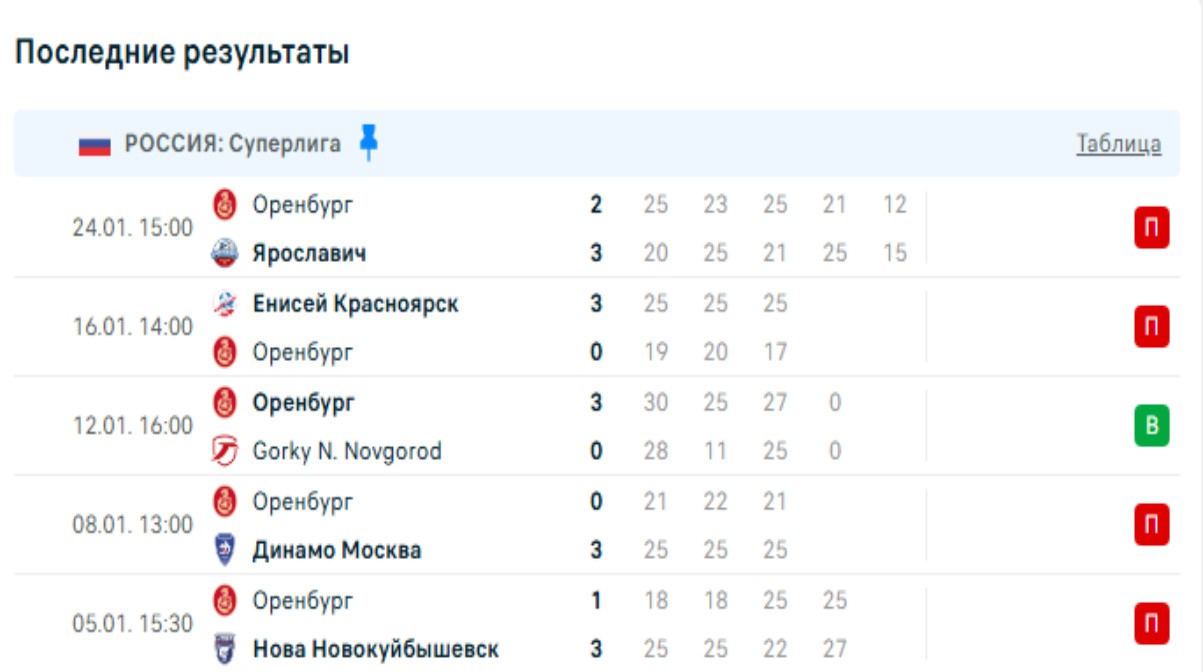The height and width of the screenshot is (672, 1203).
Task: Click the red П badge for 24.01 match
Action: click(x=1151, y=228)
